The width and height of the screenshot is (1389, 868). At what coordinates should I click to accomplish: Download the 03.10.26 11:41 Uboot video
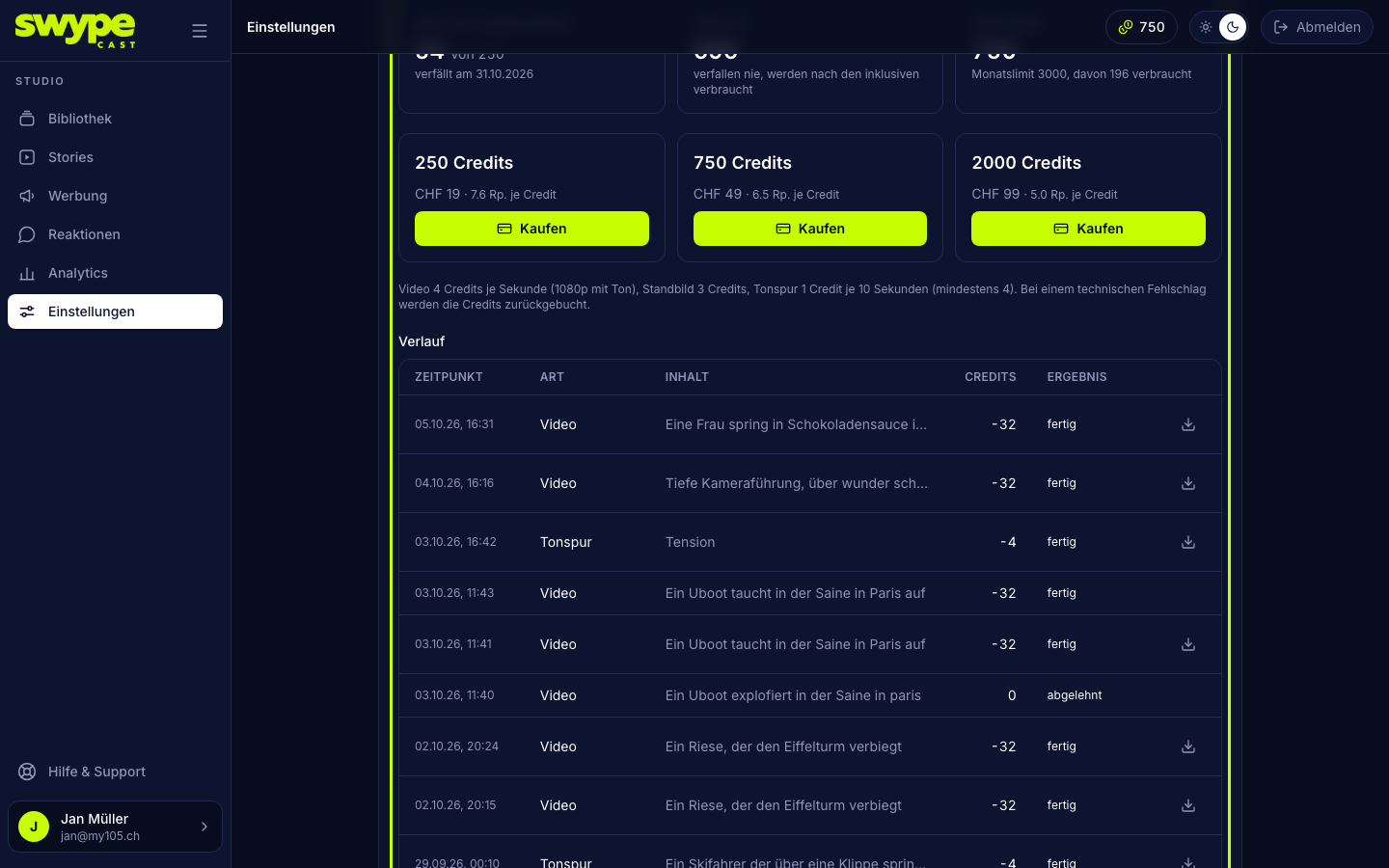1188,644
